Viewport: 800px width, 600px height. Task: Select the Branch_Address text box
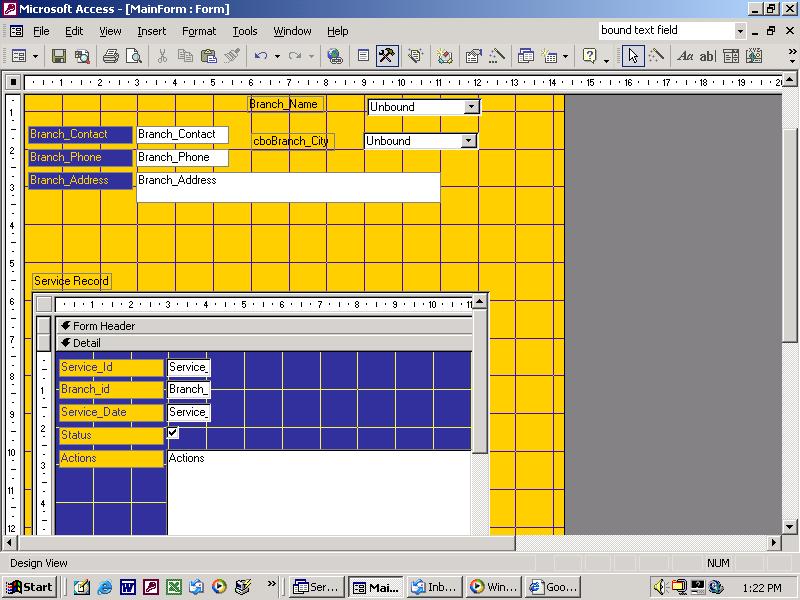click(x=288, y=187)
